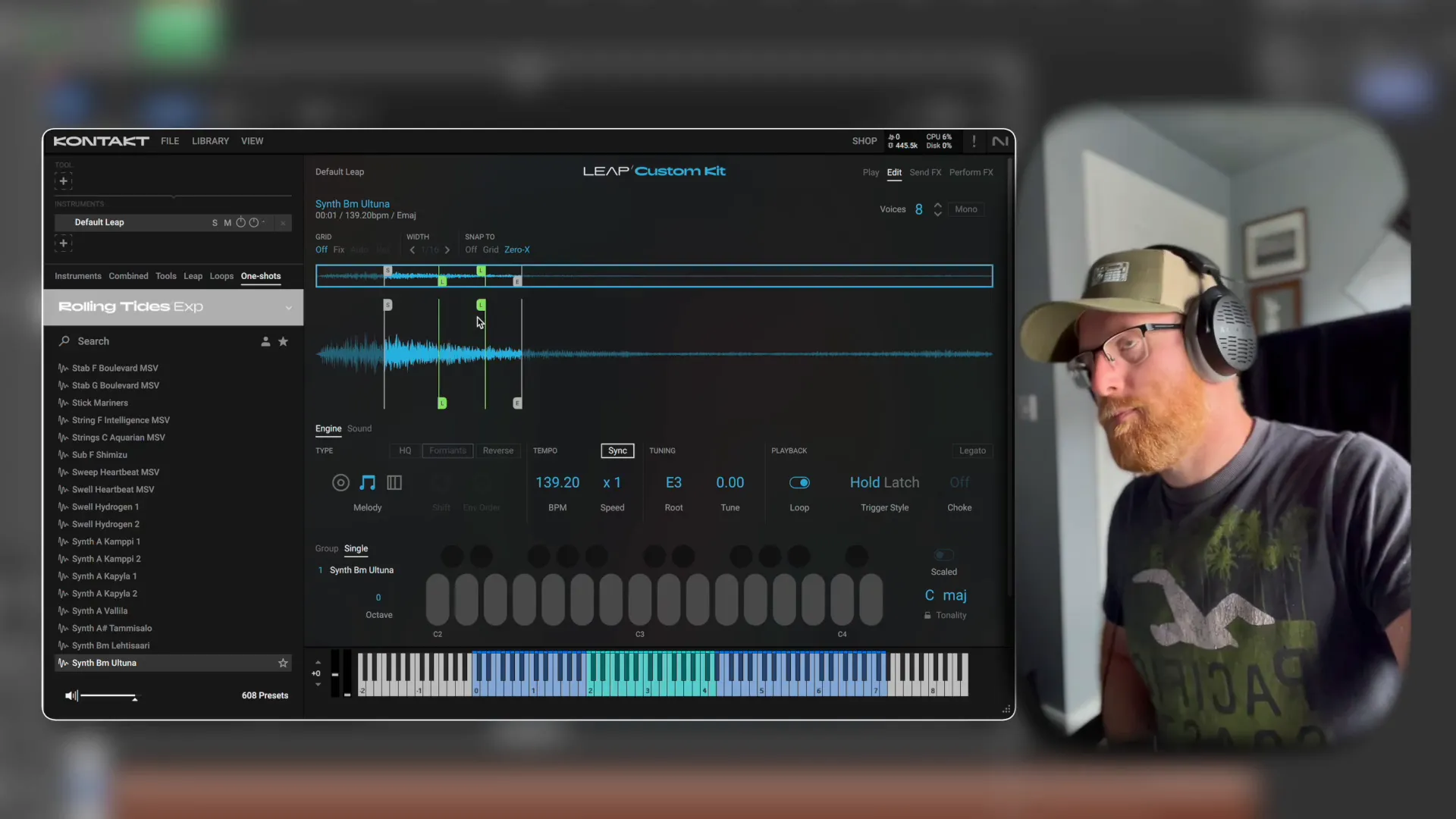Click the Octave 0 value
The width and height of the screenshot is (1456, 819).
tap(378, 598)
